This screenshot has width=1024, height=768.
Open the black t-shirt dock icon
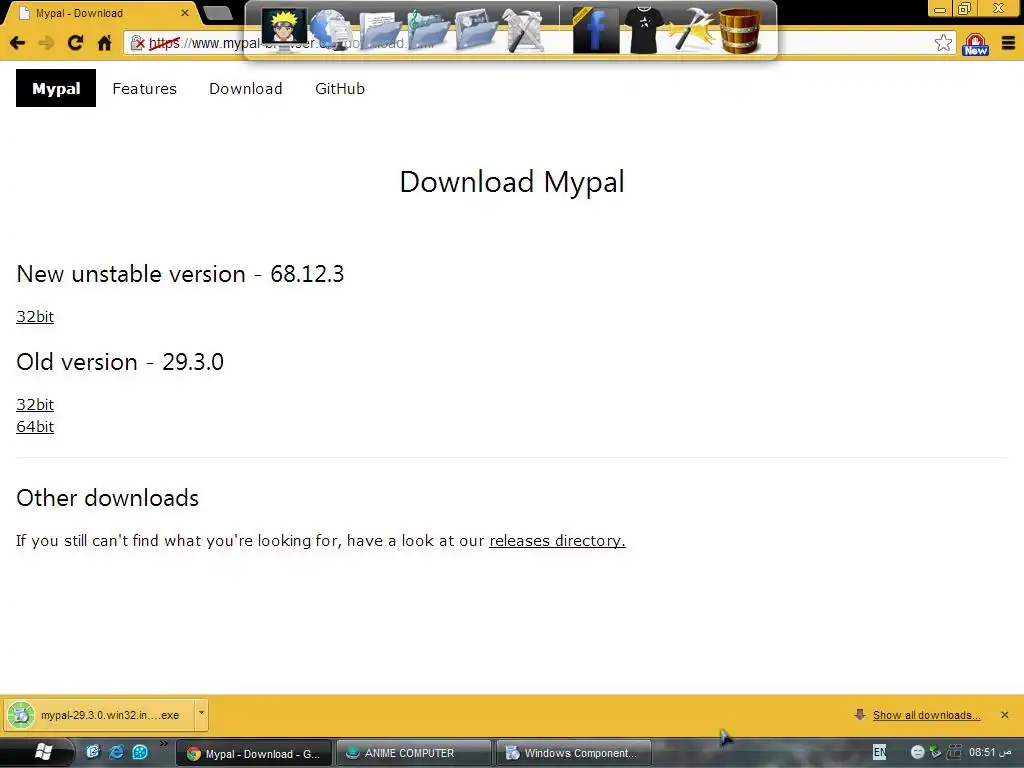tap(644, 29)
